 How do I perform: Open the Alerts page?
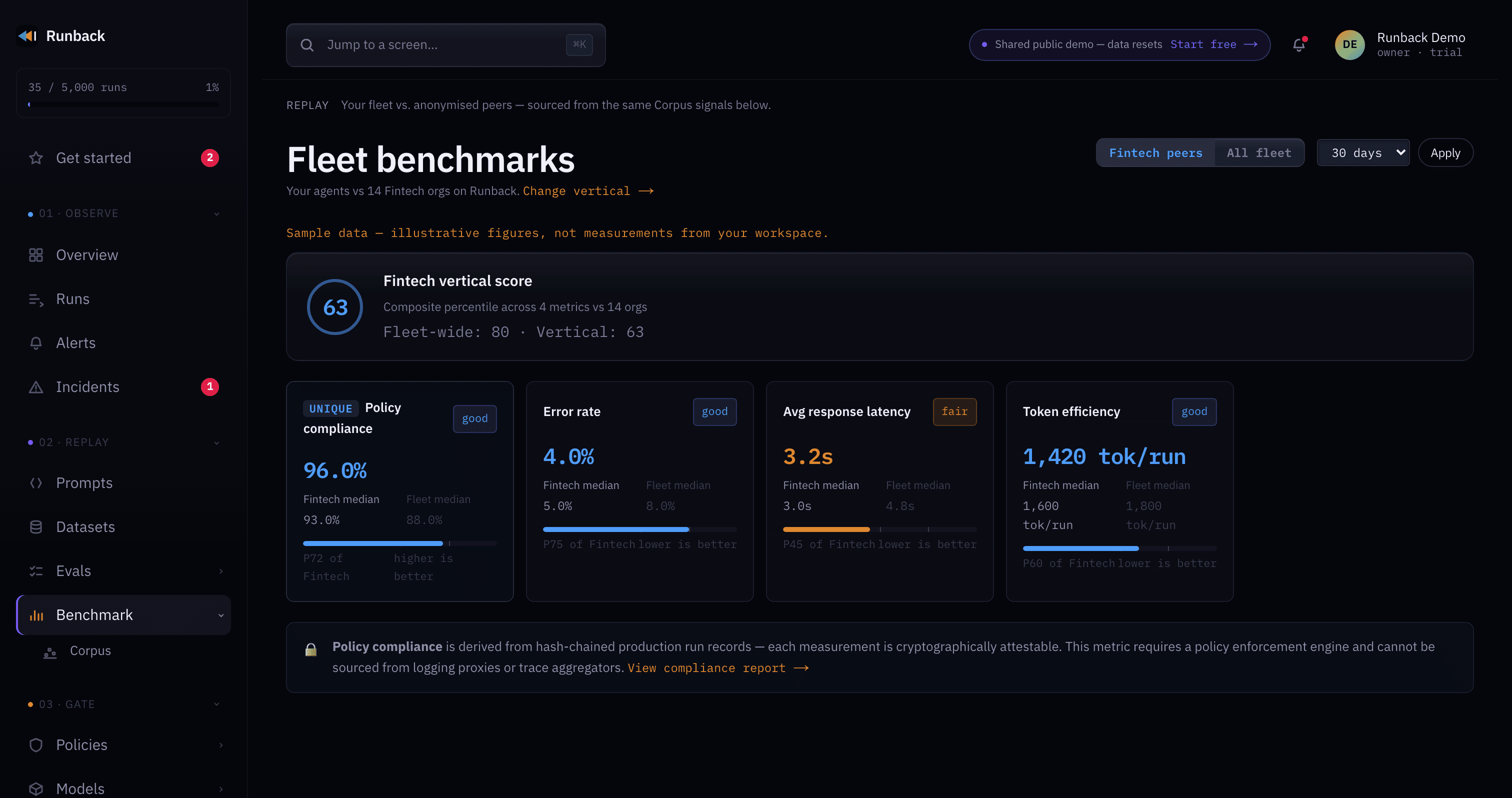point(123,343)
